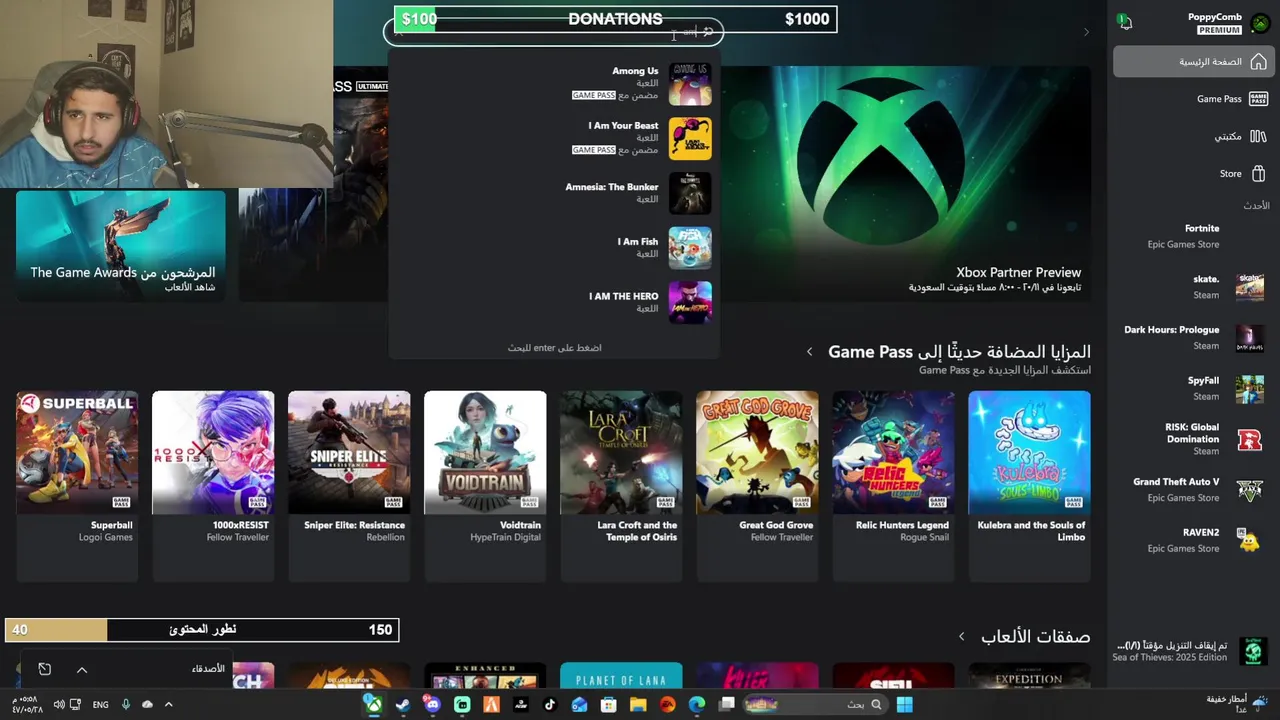This screenshot has width=1280, height=720.
Task: Select the SpyFall game icon in the sidebar
Action: (1250, 389)
